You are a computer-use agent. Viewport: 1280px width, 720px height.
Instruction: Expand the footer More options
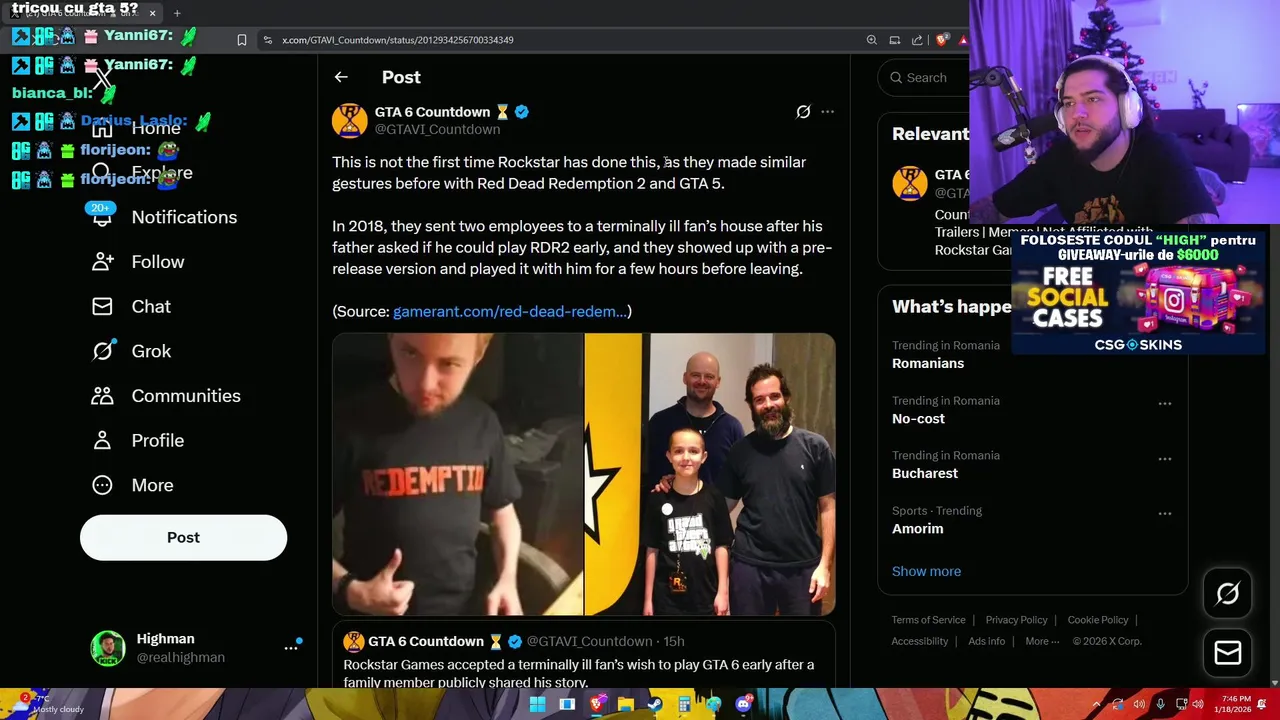click(1041, 642)
